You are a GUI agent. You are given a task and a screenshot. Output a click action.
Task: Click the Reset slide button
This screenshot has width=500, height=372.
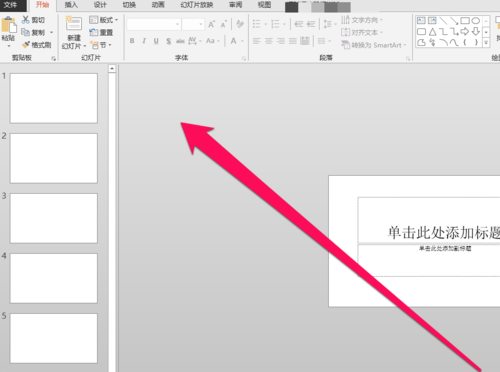point(101,32)
